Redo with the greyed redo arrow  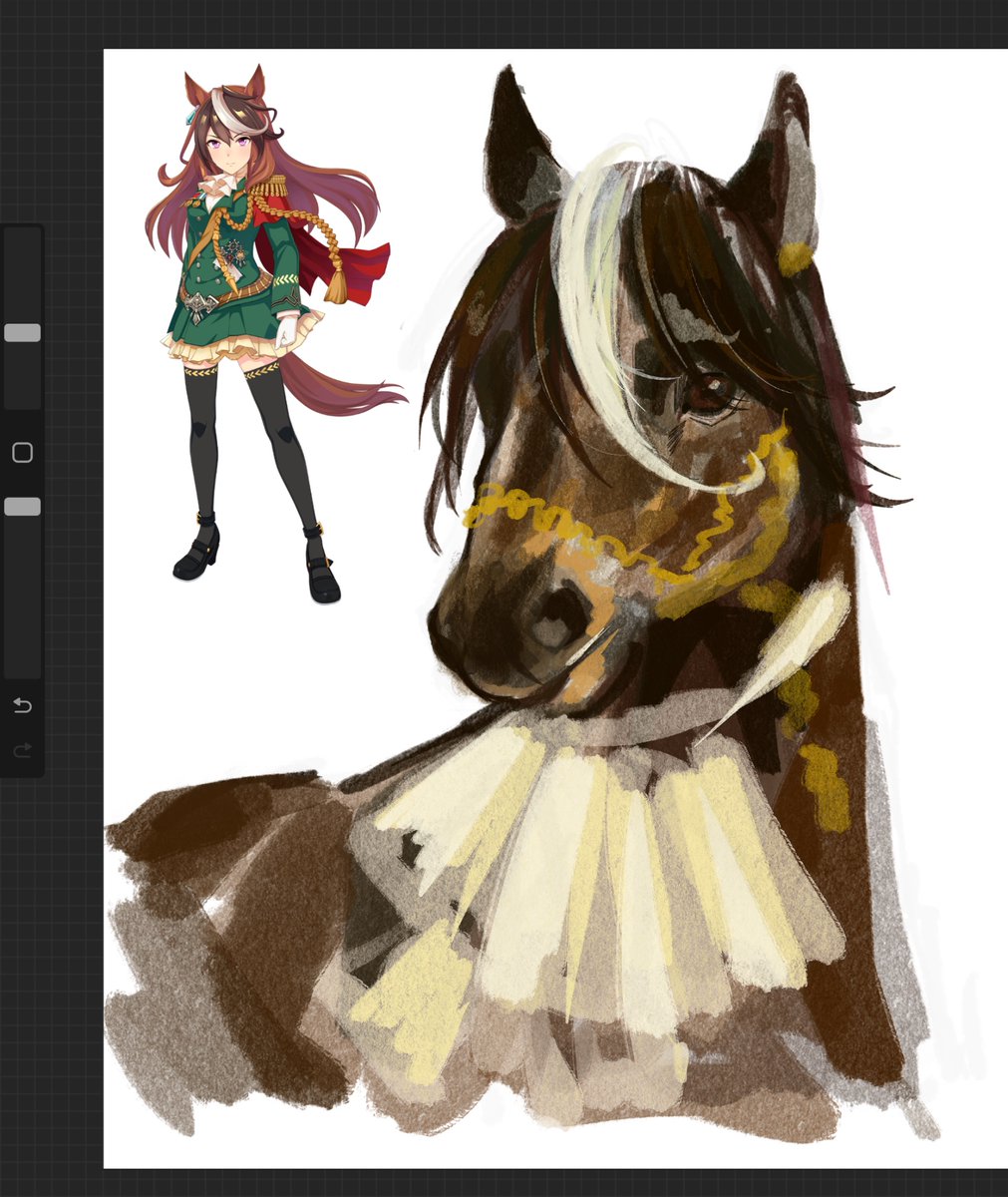tap(22, 749)
